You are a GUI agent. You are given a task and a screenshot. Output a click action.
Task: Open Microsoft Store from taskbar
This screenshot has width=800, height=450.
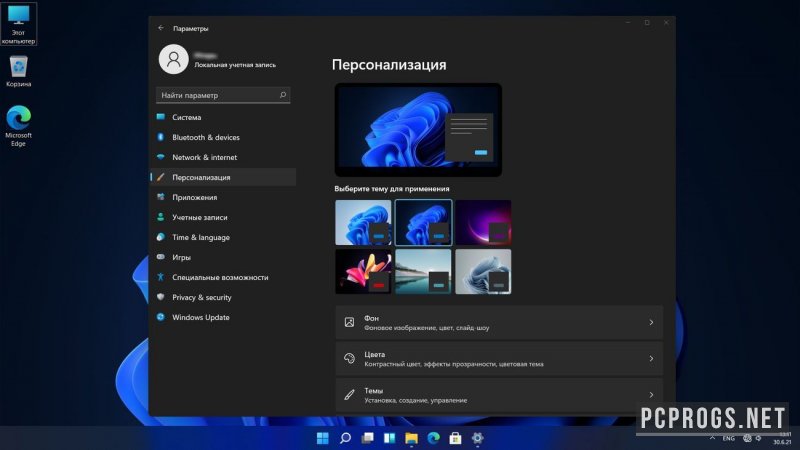tap(455, 438)
